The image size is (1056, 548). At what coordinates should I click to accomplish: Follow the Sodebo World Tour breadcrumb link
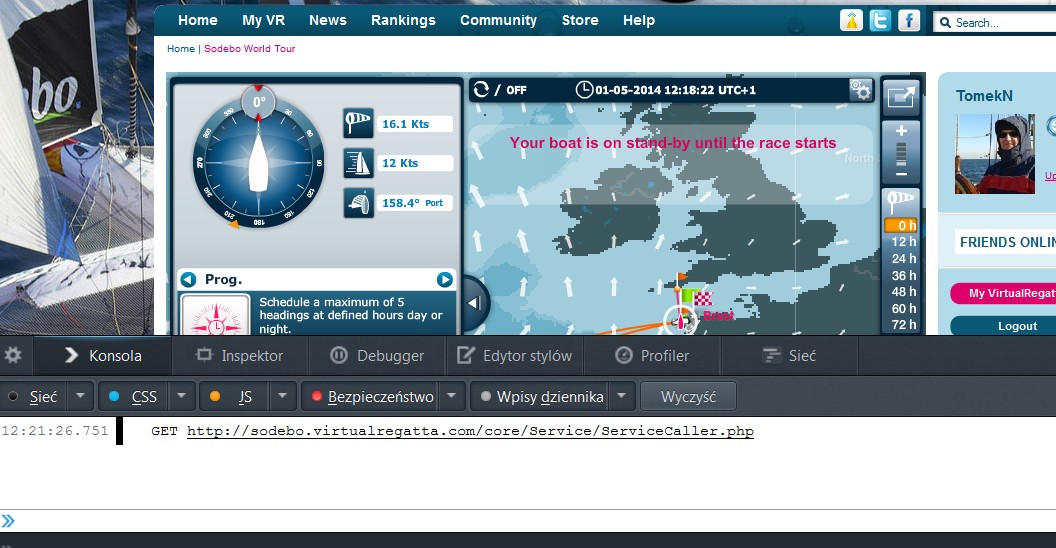(x=250, y=48)
